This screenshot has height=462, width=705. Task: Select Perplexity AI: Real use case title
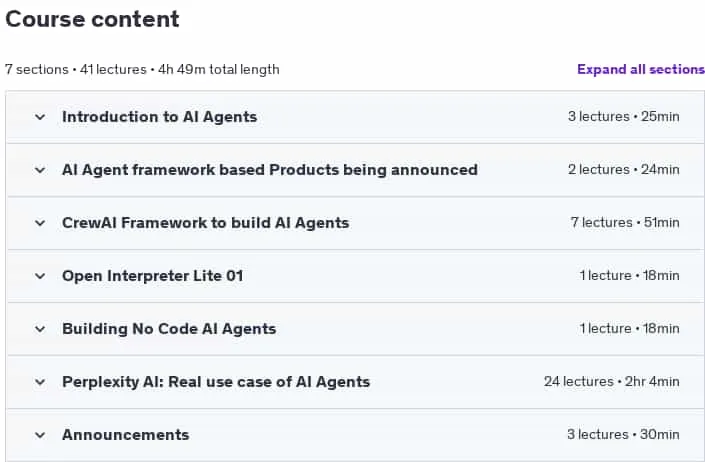(x=216, y=382)
